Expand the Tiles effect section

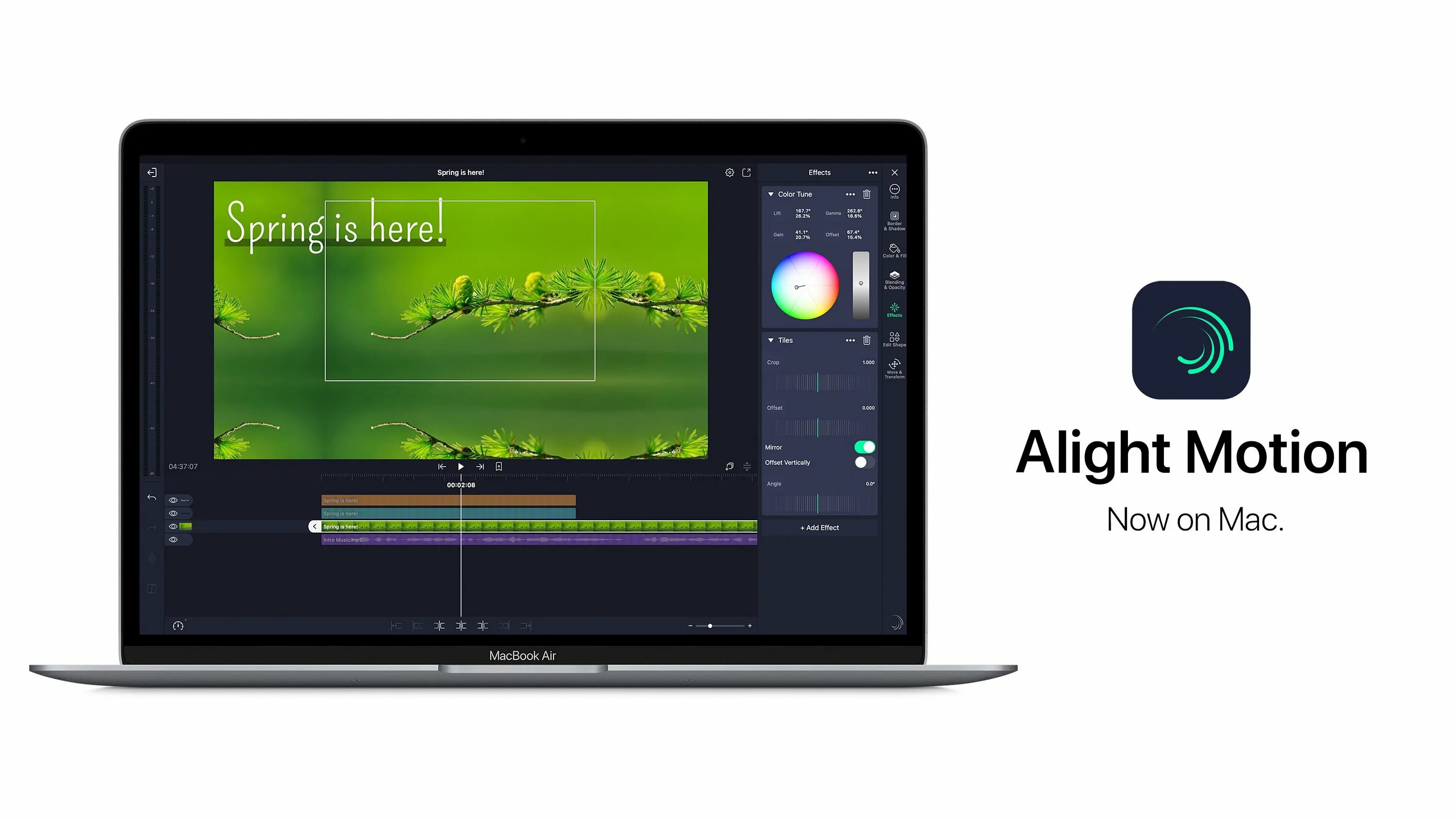(x=770, y=340)
